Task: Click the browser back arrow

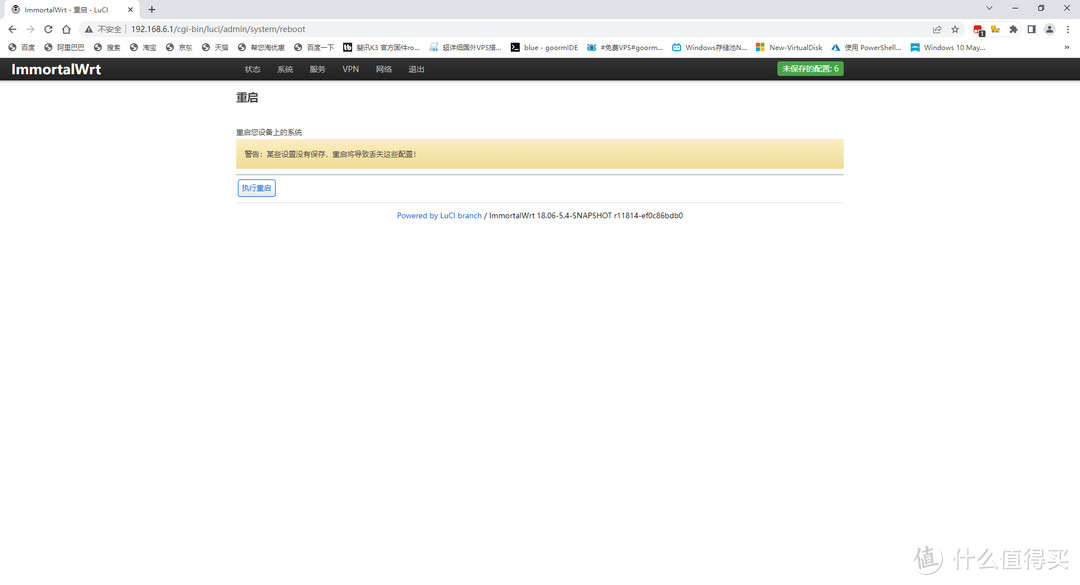Action: click(12, 29)
